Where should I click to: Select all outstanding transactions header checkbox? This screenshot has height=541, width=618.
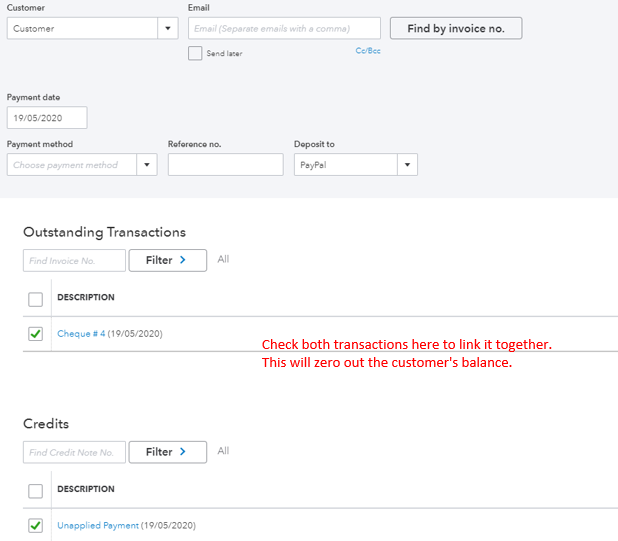coord(36,299)
